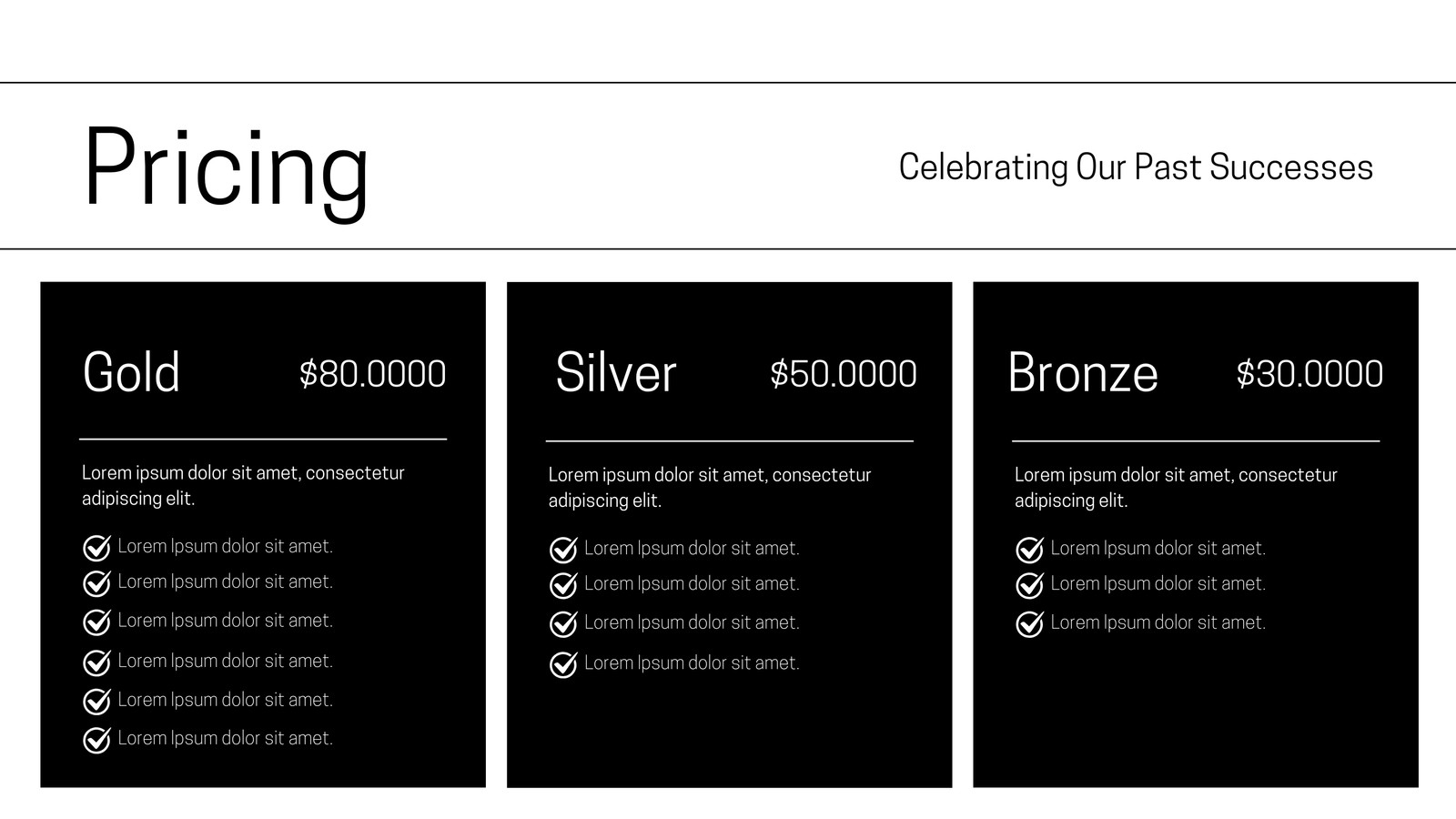This screenshot has width=1456, height=819.
Task: Click the Gold plan heading
Action: [x=131, y=372]
